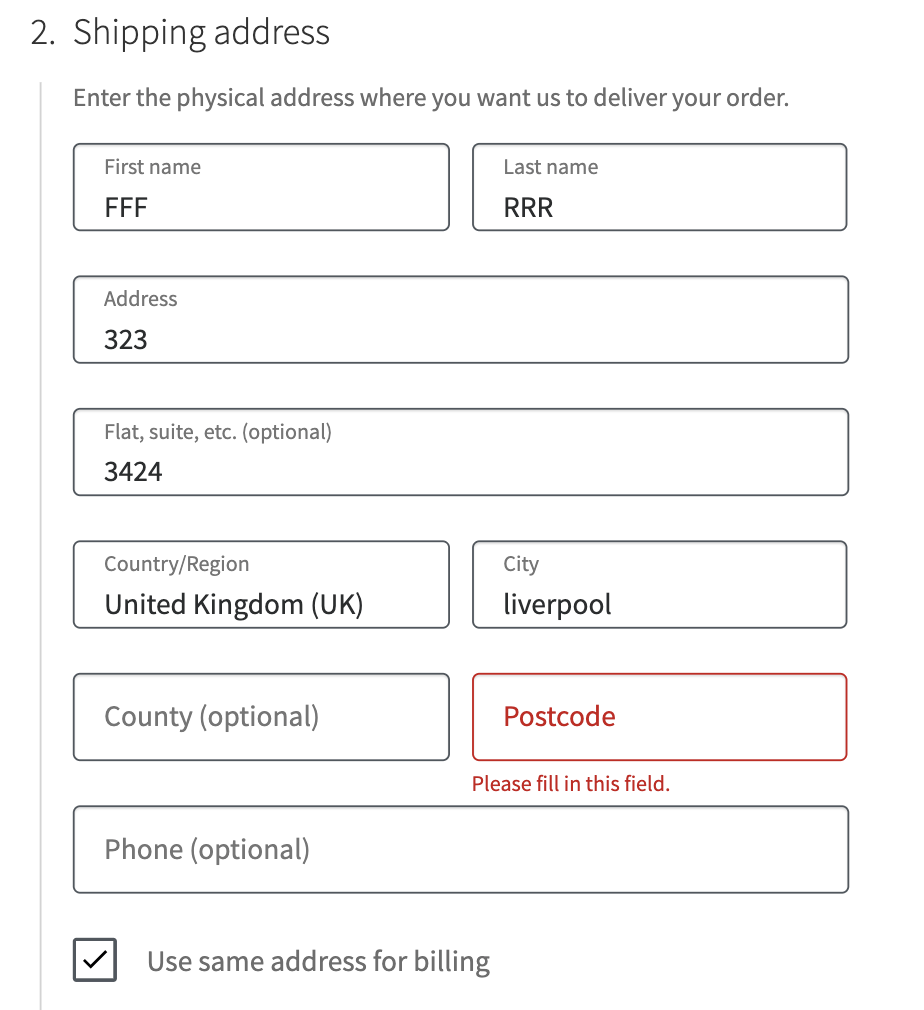The height and width of the screenshot is (1010, 924).
Task: Click the delivery instructions text above the form
Action: tap(430, 97)
